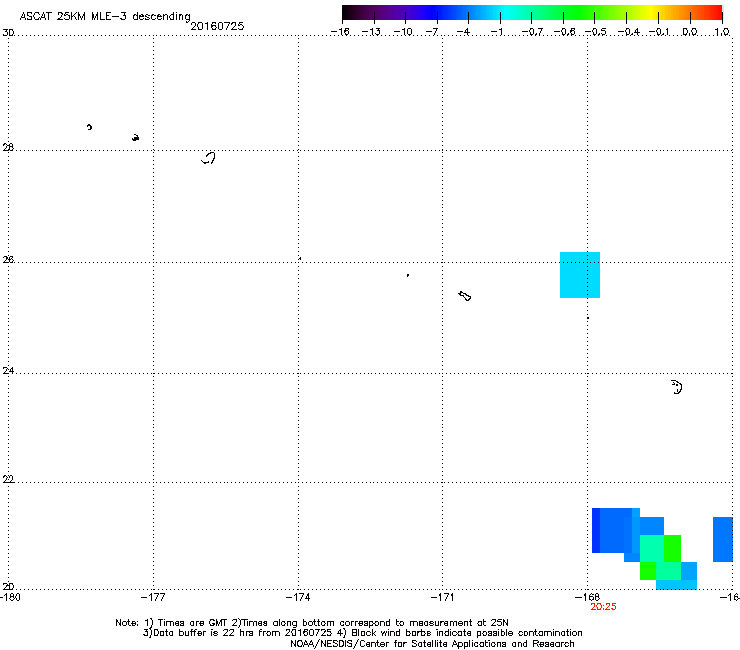
Task: Click the color bar label 0.0
Action: point(690,32)
